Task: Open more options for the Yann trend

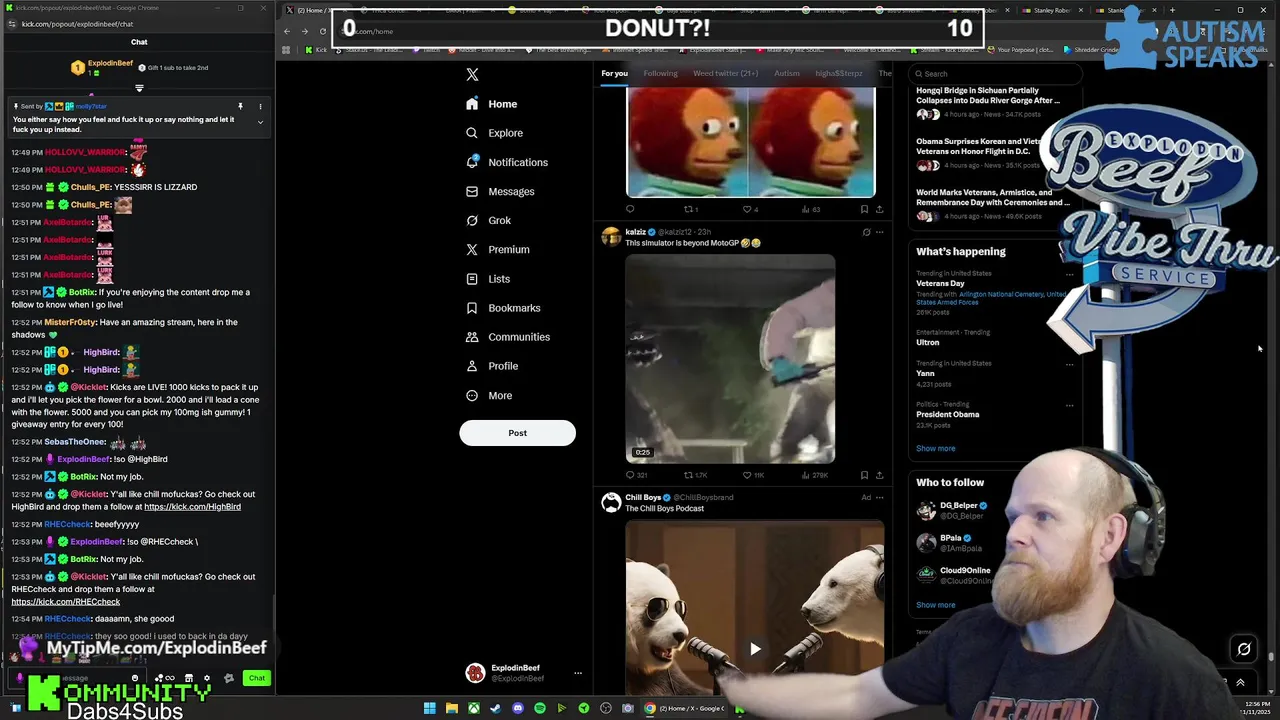Action: tap(1069, 364)
